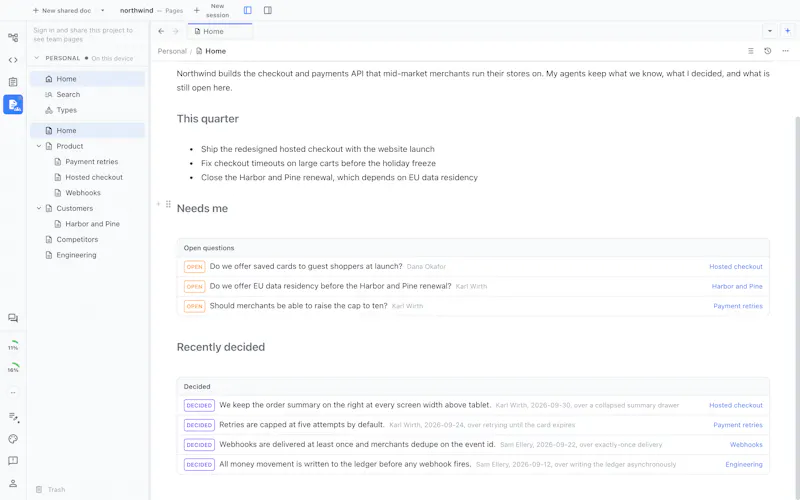
Task: Click plus icon beside Needs me heading
Action: [158, 204]
